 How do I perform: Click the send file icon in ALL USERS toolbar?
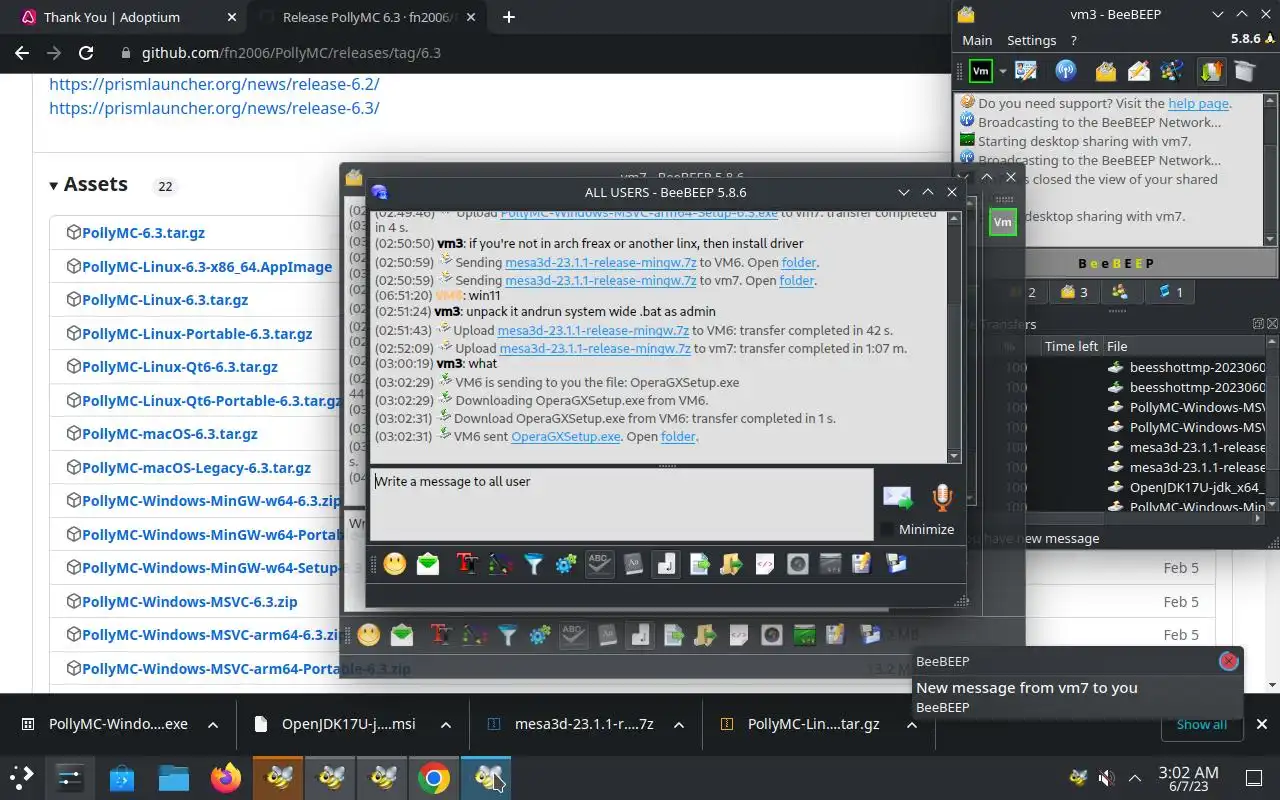[699, 564]
